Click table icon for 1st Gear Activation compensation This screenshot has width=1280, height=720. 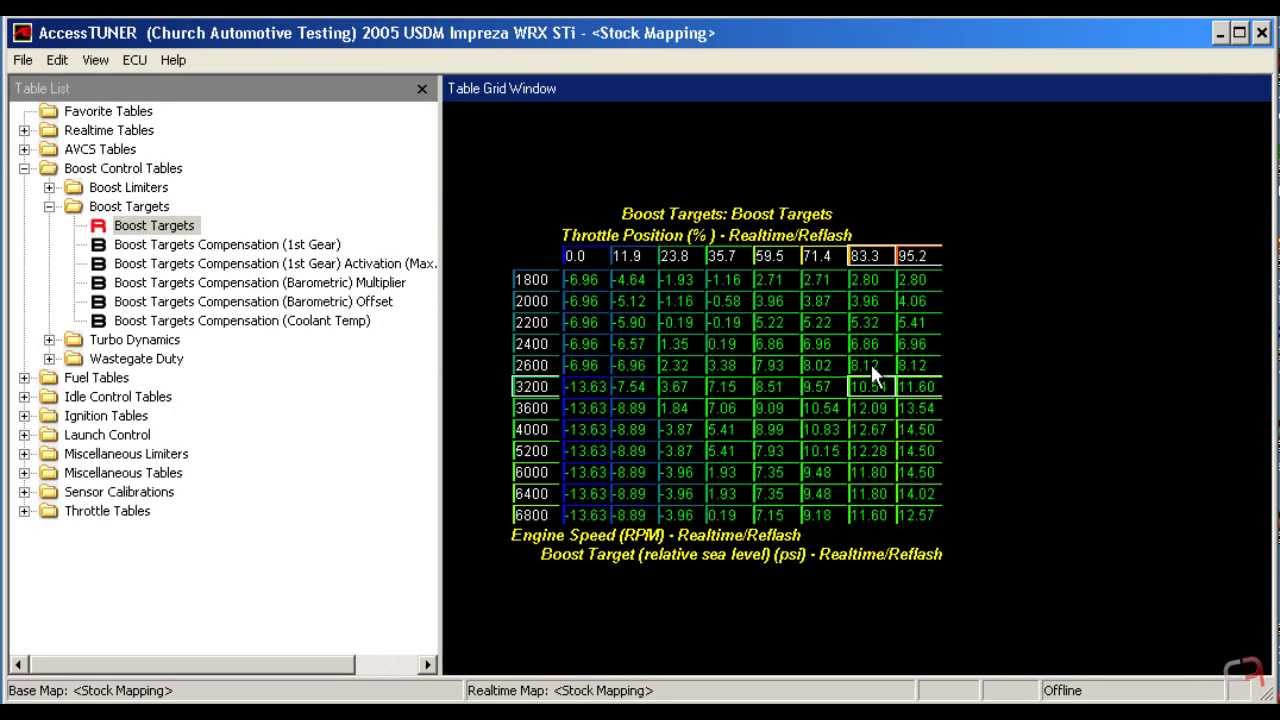click(98, 264)
